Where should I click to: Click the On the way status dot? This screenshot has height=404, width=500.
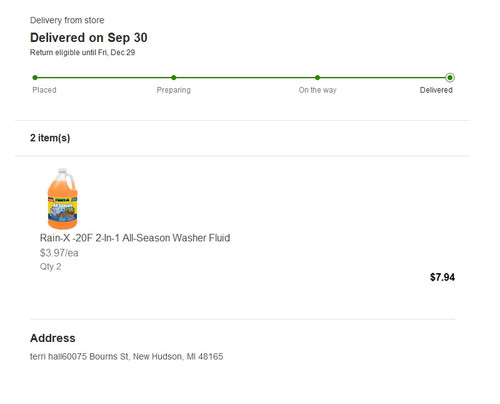(317, 78)
